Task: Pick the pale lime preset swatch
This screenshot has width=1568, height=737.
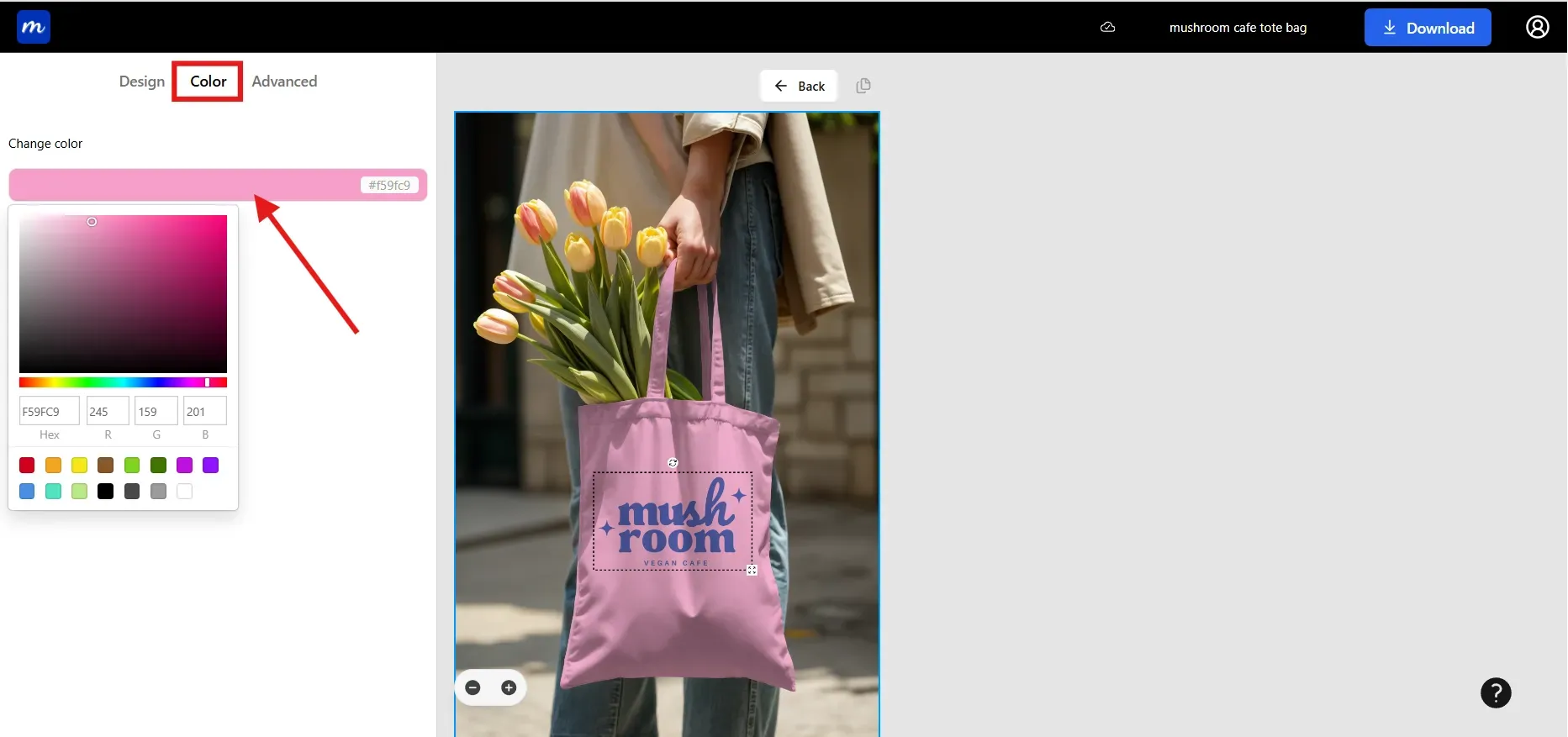Action: click(x=79, y=491)
